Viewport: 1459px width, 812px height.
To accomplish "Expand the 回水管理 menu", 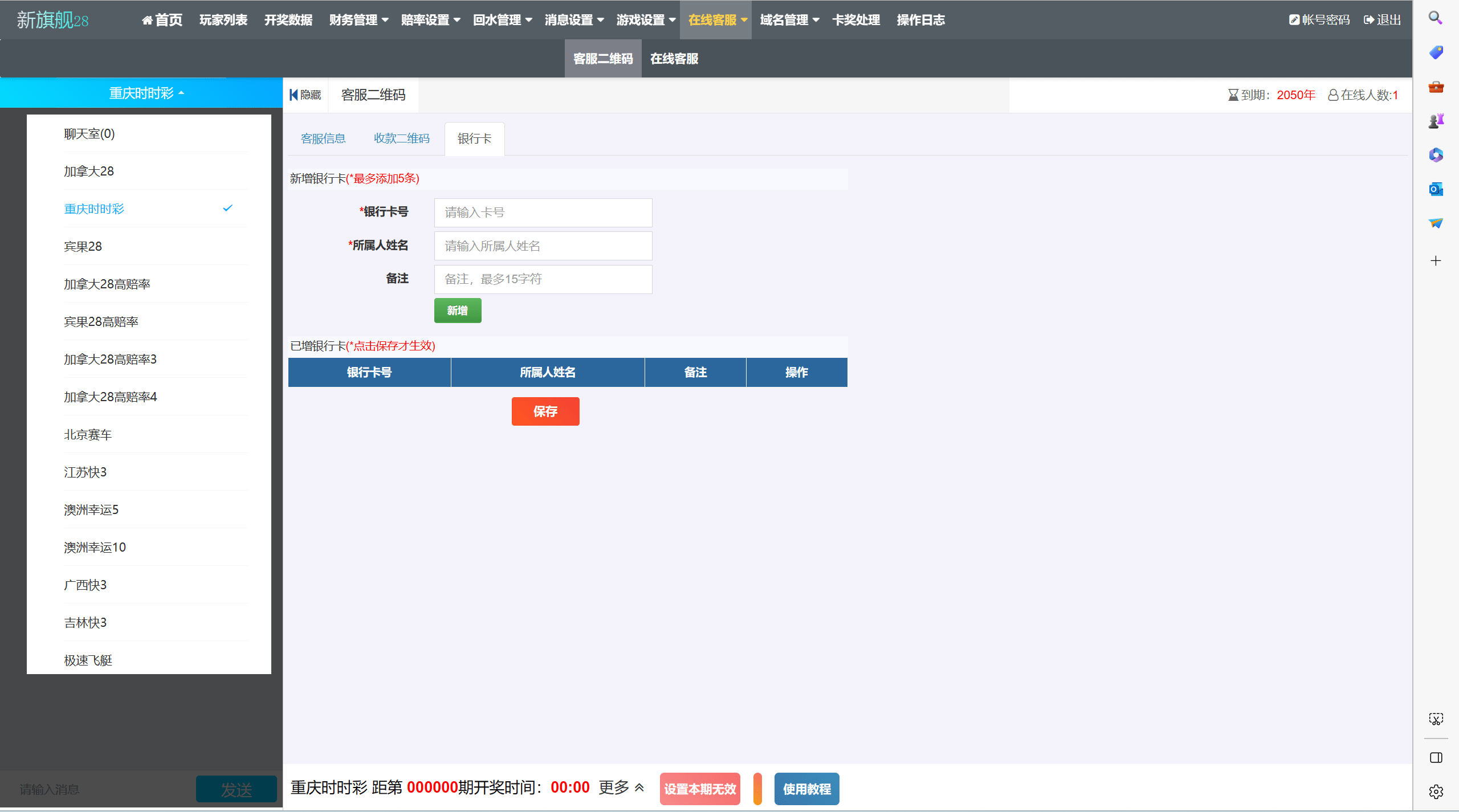I will (x=502, y=20).
